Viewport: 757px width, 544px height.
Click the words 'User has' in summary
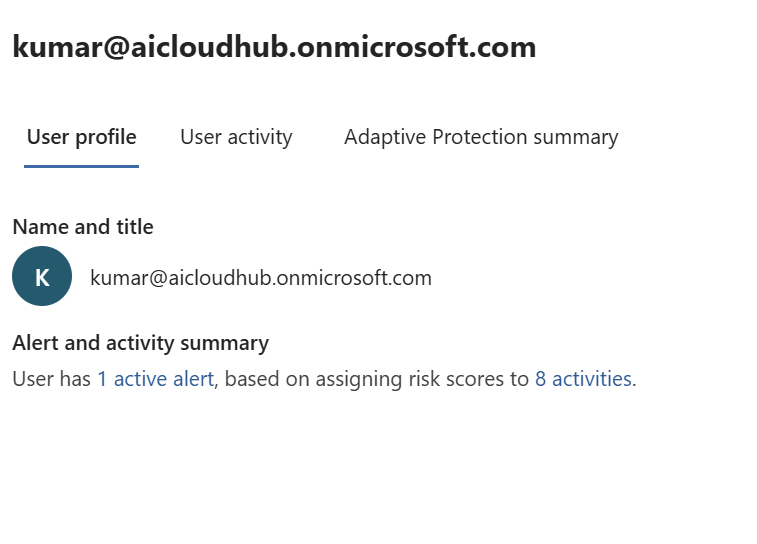click(51, 379)
